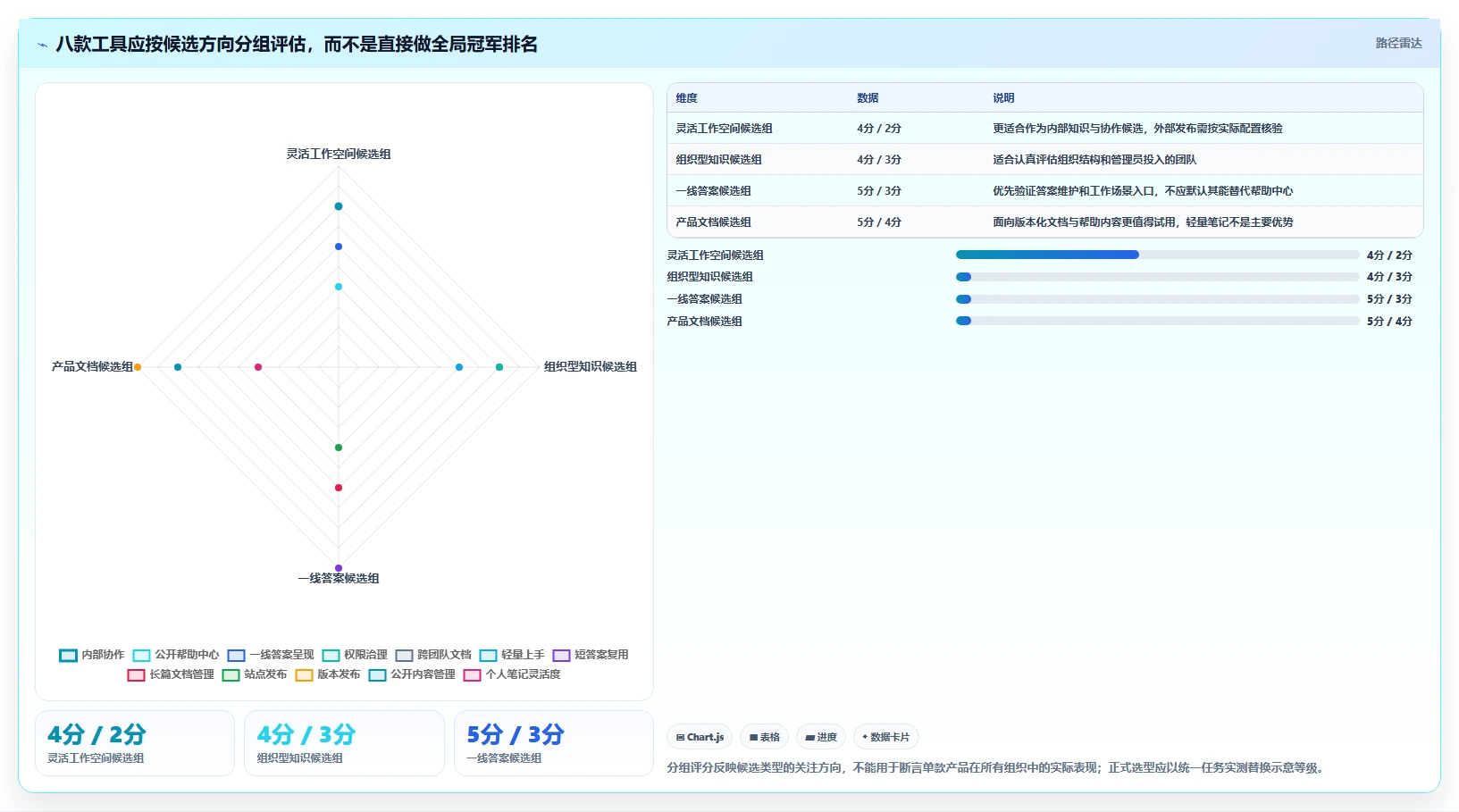Open the 4分 / 2分 灵活工作空间候选组 card

coord(135,743)
